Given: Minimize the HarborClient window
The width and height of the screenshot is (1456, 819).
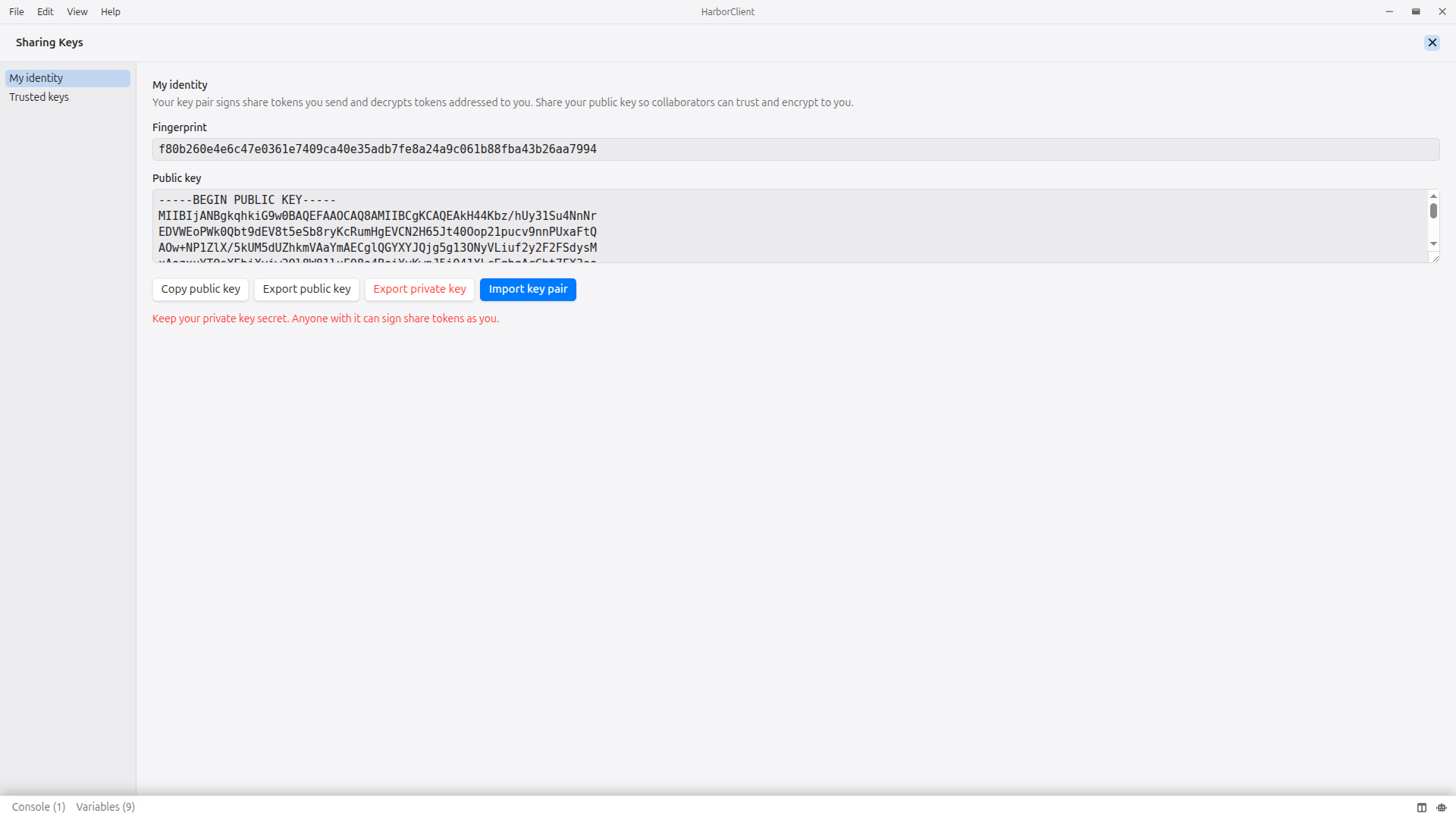Looking at the screenshot, I should pyautogui.click(x=1389, y=11).
